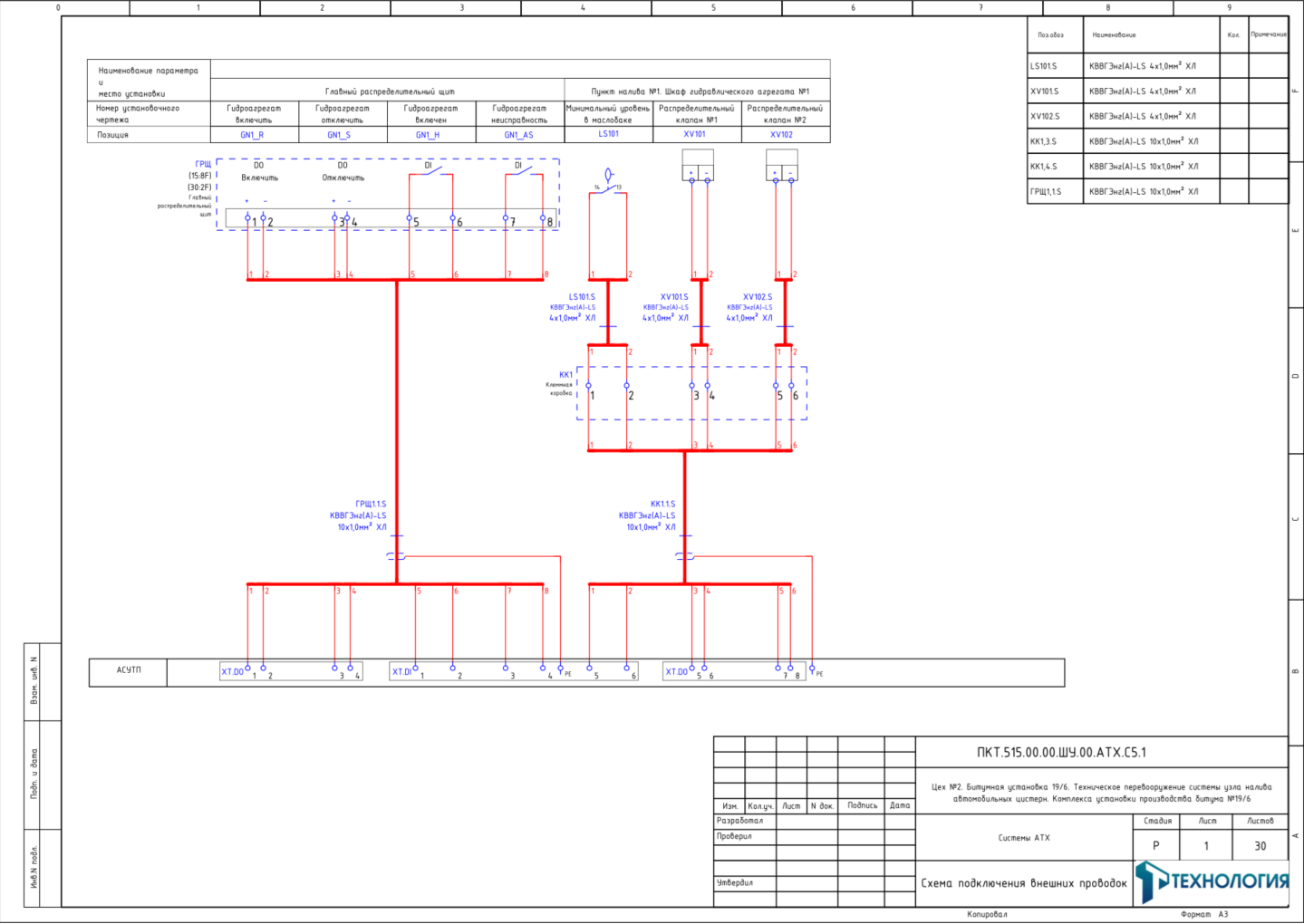Click the Технология company logo

click(x=1212, y=881)
